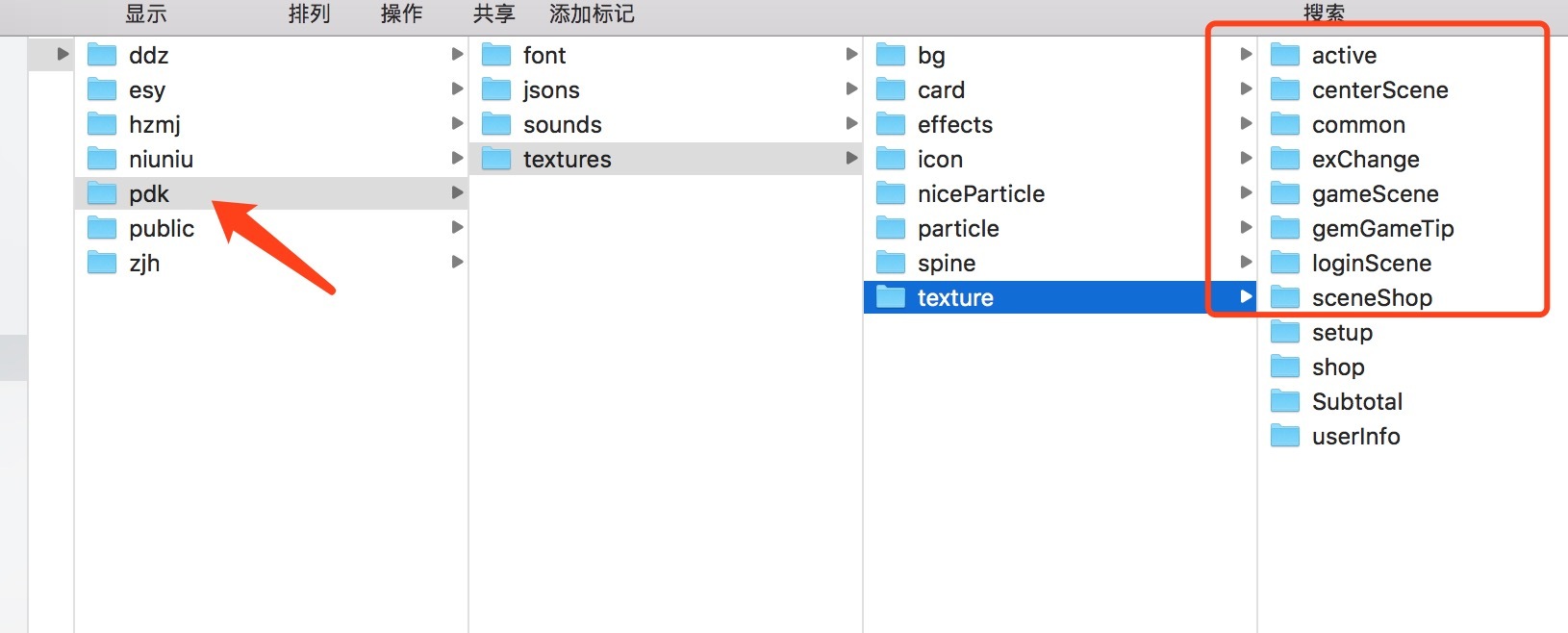Viewport: 1568px width, 633px height.
Task: Open the 显示 toolbar item
Action: (146, 13)
